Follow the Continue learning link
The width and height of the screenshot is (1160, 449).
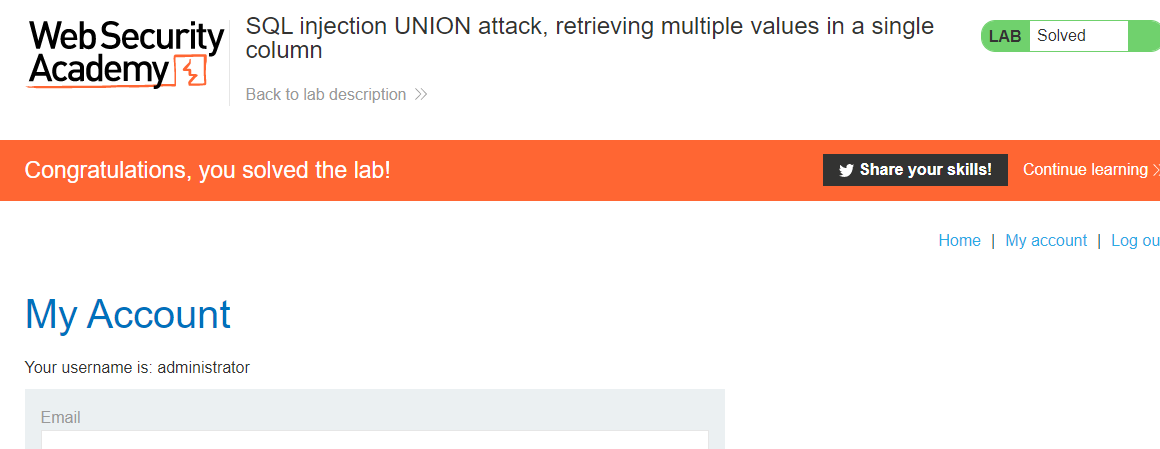[1085, 170]
